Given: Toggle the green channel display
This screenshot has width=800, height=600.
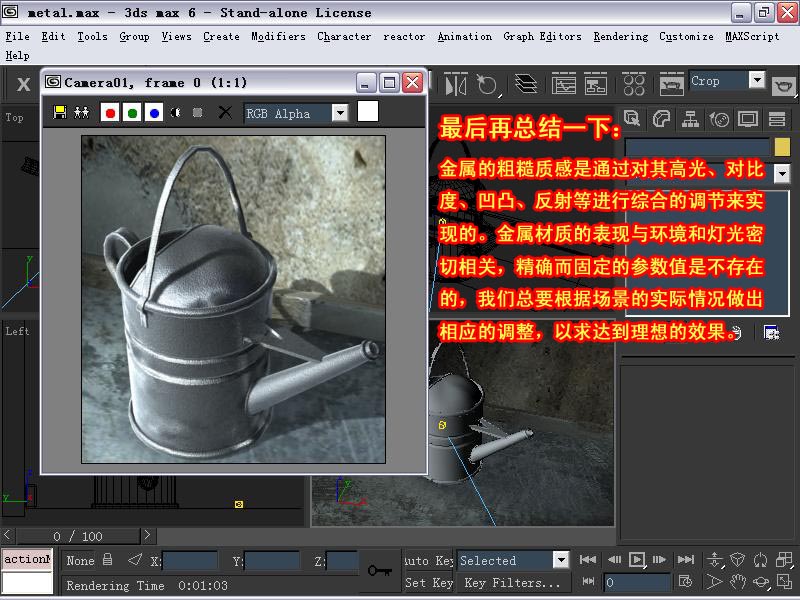Looking at the screenshot, I should pos(132,113).
